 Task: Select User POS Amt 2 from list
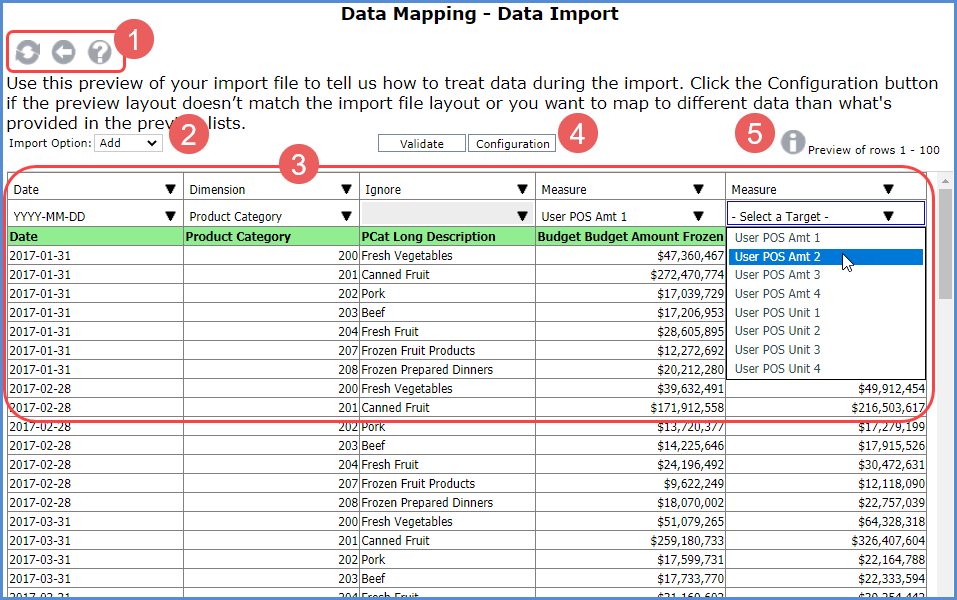click(x=777, y=257)
